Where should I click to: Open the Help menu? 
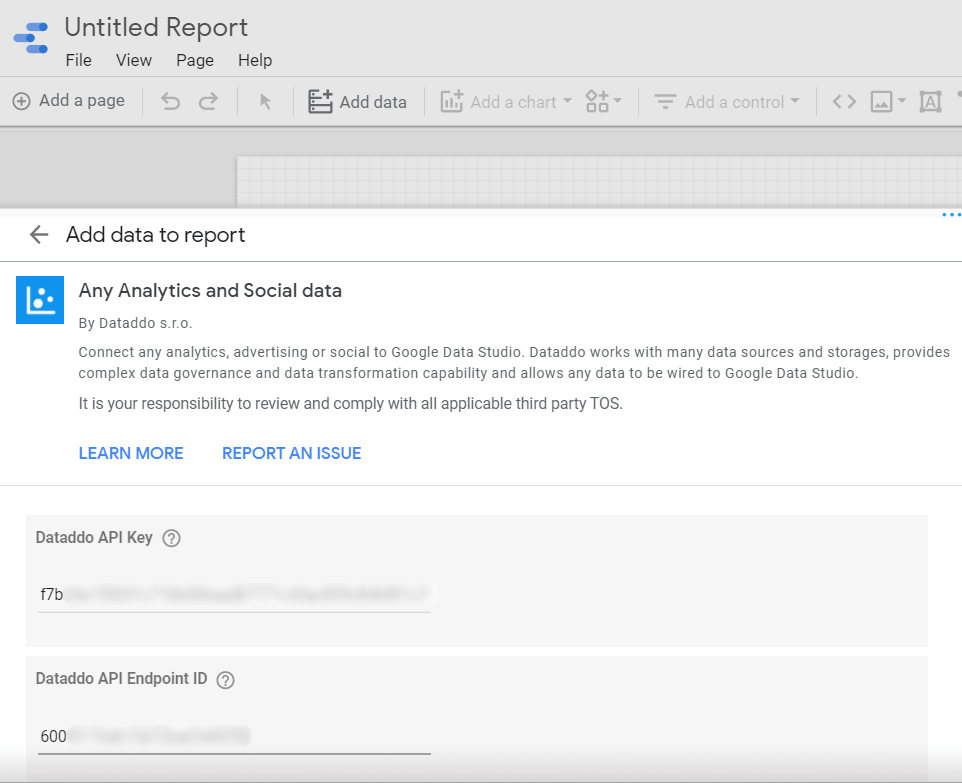[x=255, y=60]
